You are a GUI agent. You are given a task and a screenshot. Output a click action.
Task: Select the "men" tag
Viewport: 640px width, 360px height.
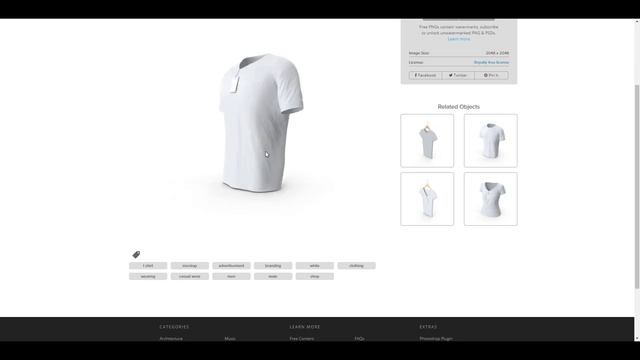point(231,276)
